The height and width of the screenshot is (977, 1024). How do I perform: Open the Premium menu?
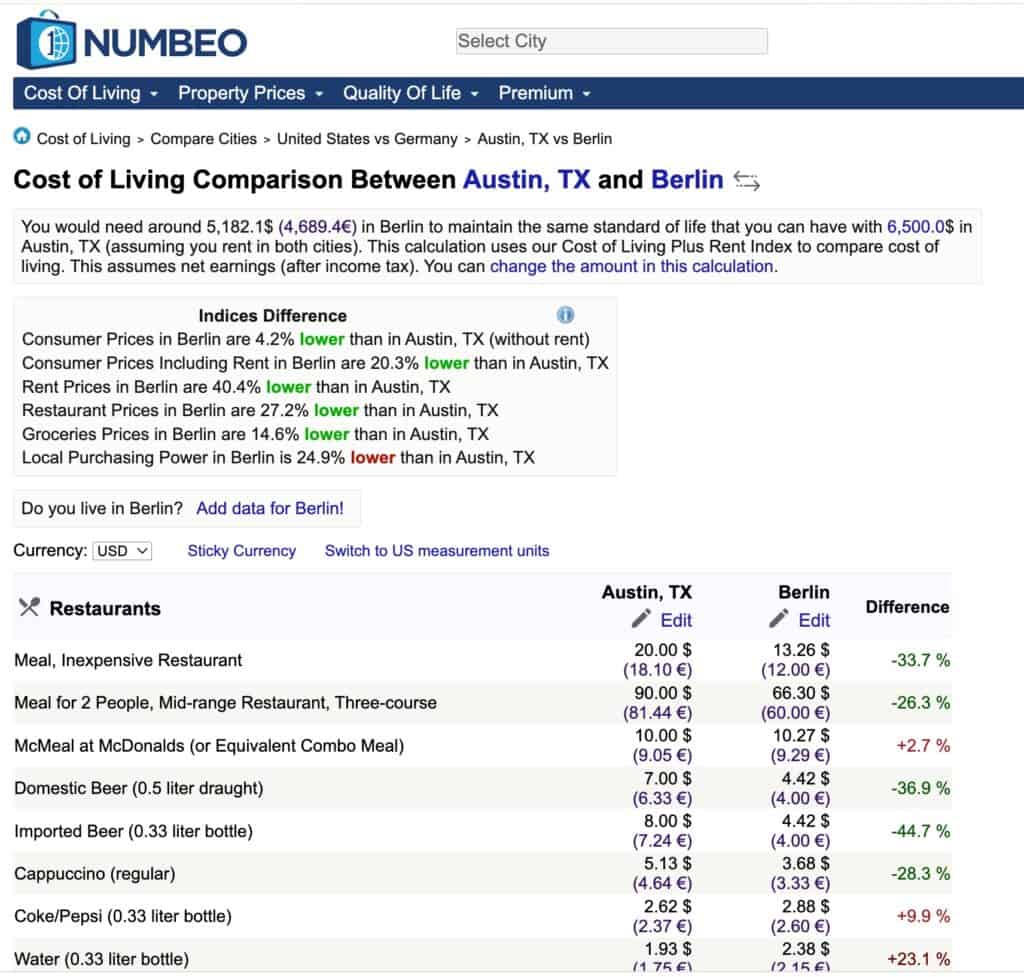pos(544,93)
